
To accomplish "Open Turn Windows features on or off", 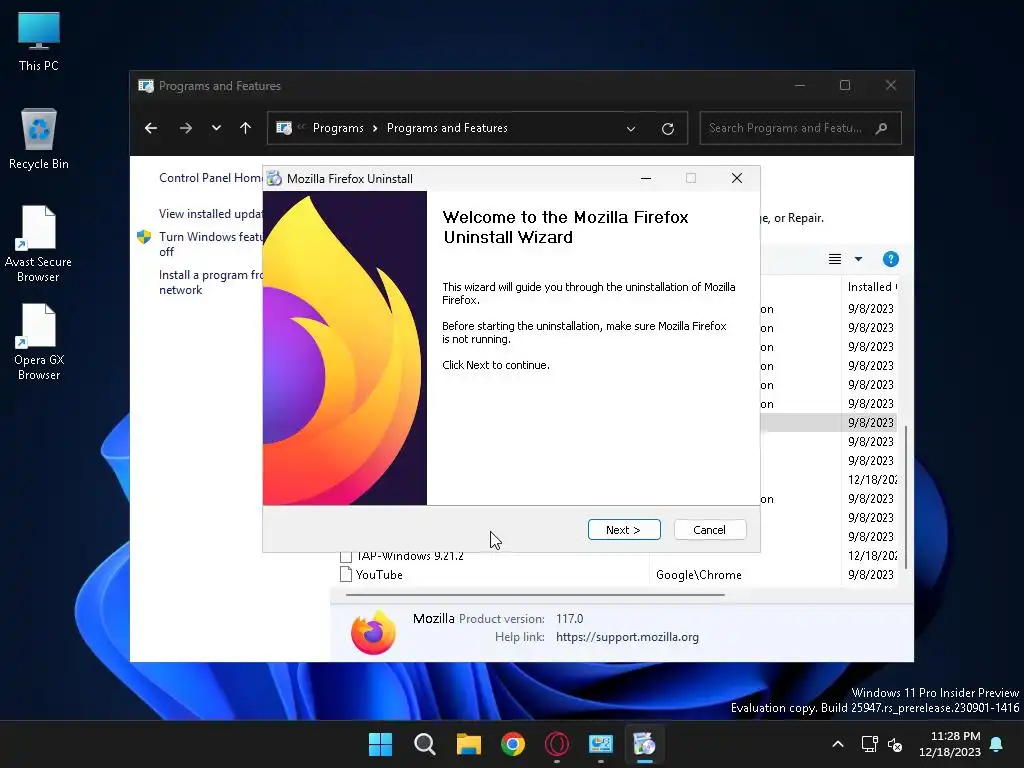I will coord(210,244).
